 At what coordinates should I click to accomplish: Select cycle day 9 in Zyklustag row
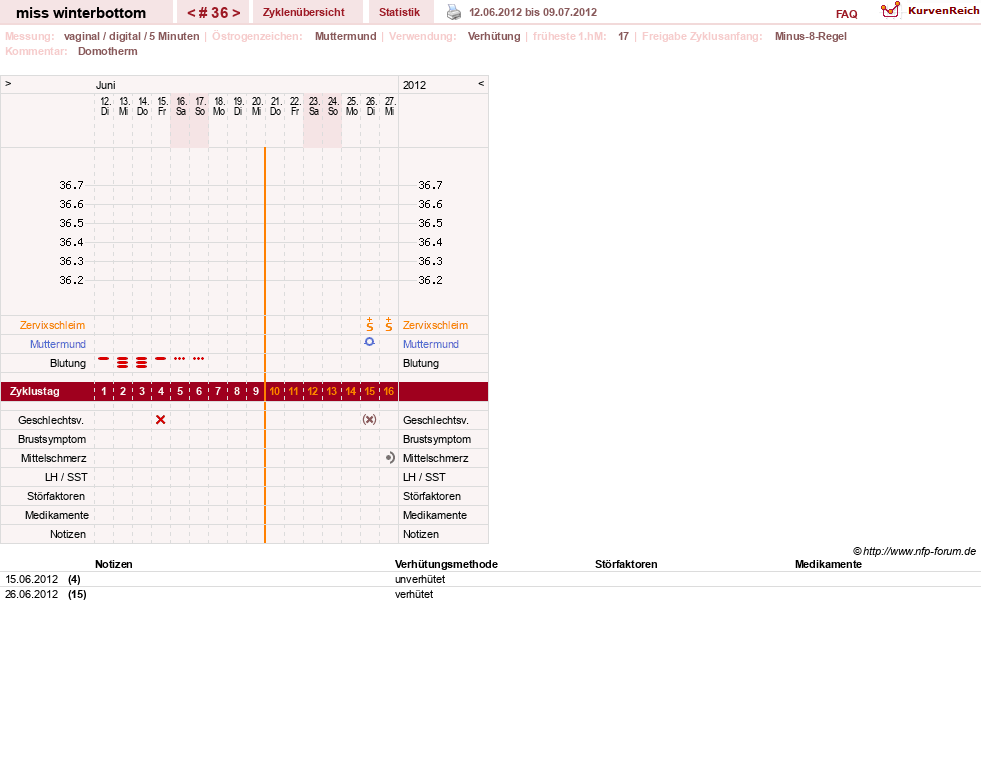tap(256, 392)
